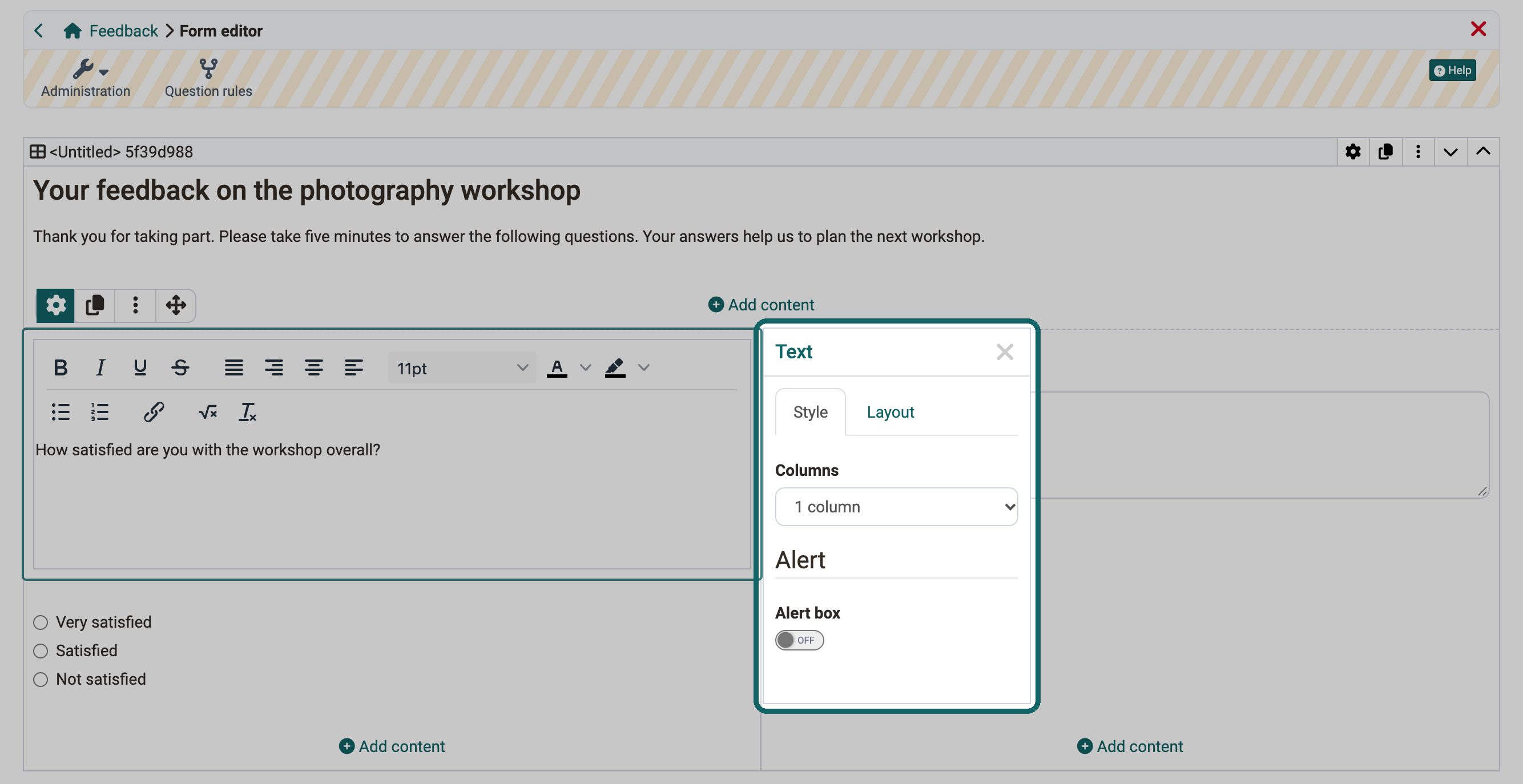Select the Style tab
Viewport: 1523px width, 784px height.
(x=810, y=412)
